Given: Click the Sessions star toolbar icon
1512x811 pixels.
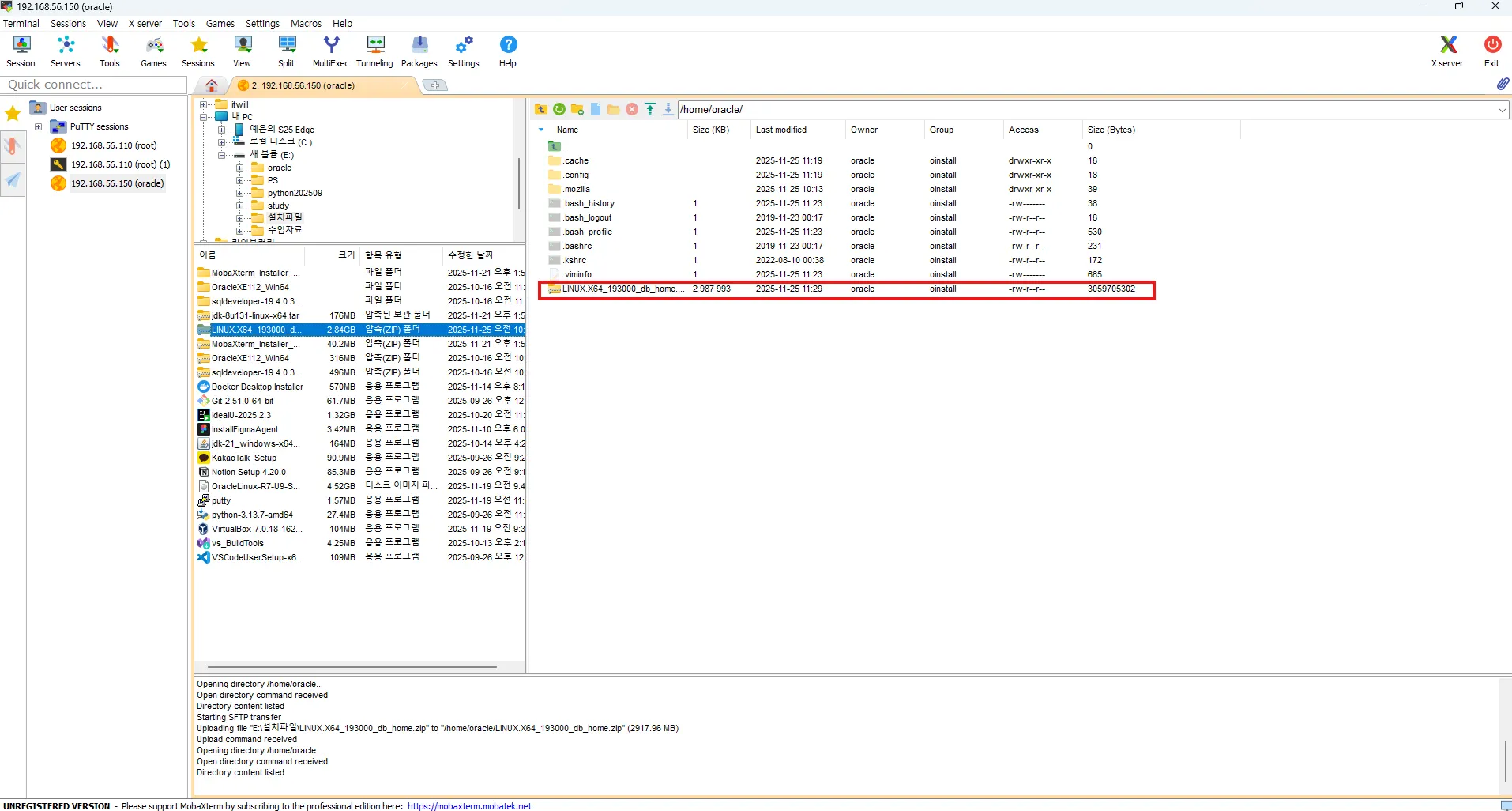Looking at the screenshot, I should point(198,51).
